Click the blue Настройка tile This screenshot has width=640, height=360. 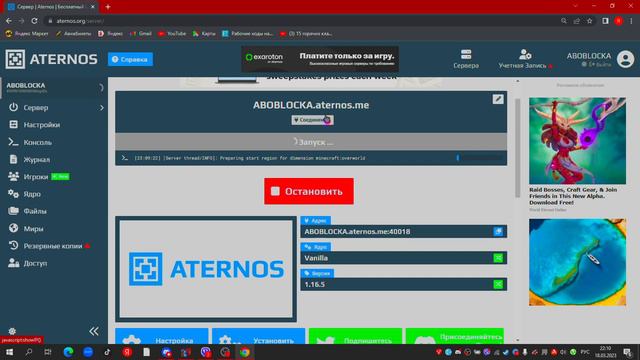[x=162, y=336]
